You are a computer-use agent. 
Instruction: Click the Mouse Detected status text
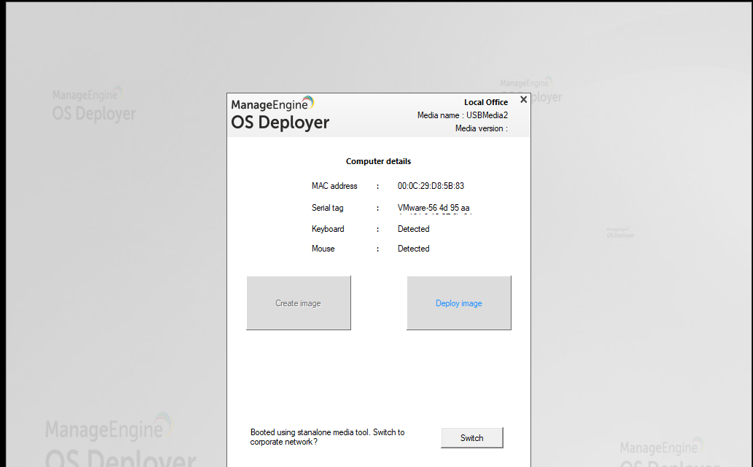[413, 249]
